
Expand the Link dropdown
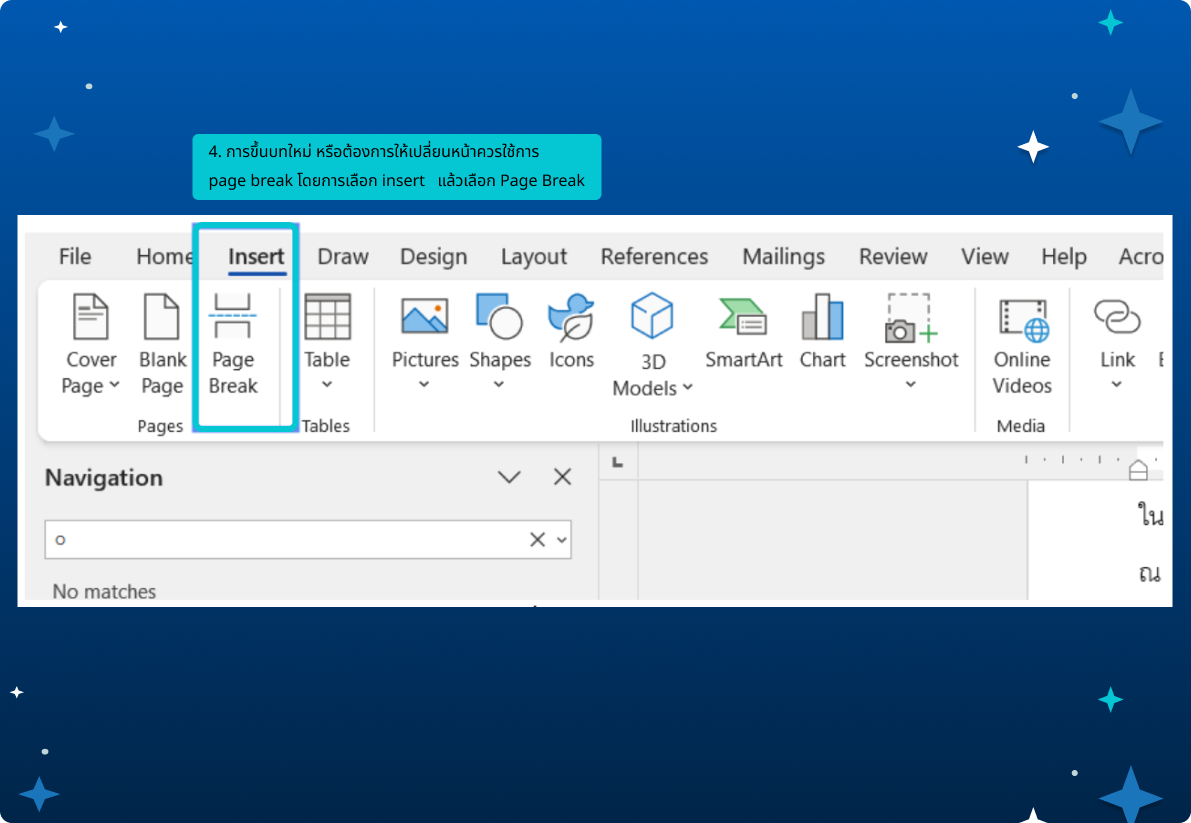1116,385
